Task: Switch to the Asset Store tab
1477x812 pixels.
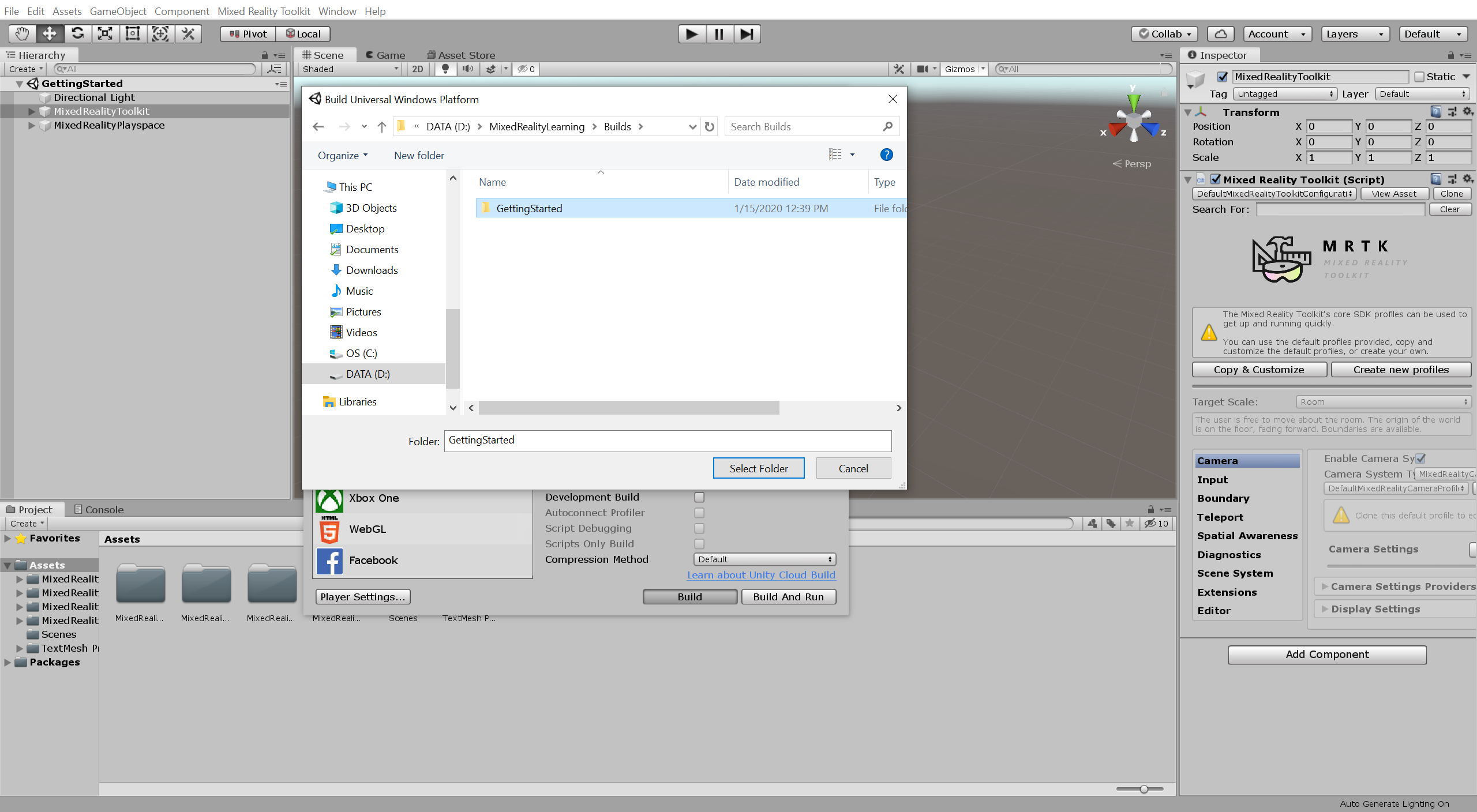Action: [x=461, y=55]
